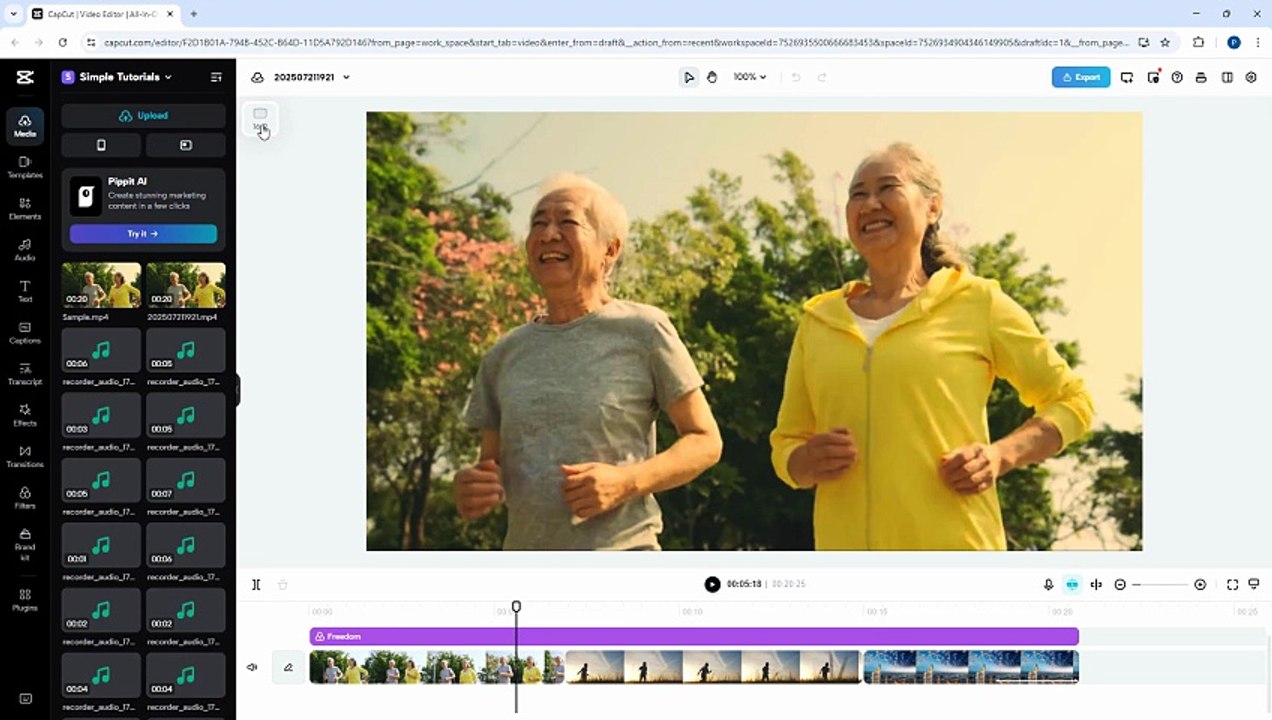Open the canvas ratio selector
Screen dimensions: 1272x720
tap(260, 119)
